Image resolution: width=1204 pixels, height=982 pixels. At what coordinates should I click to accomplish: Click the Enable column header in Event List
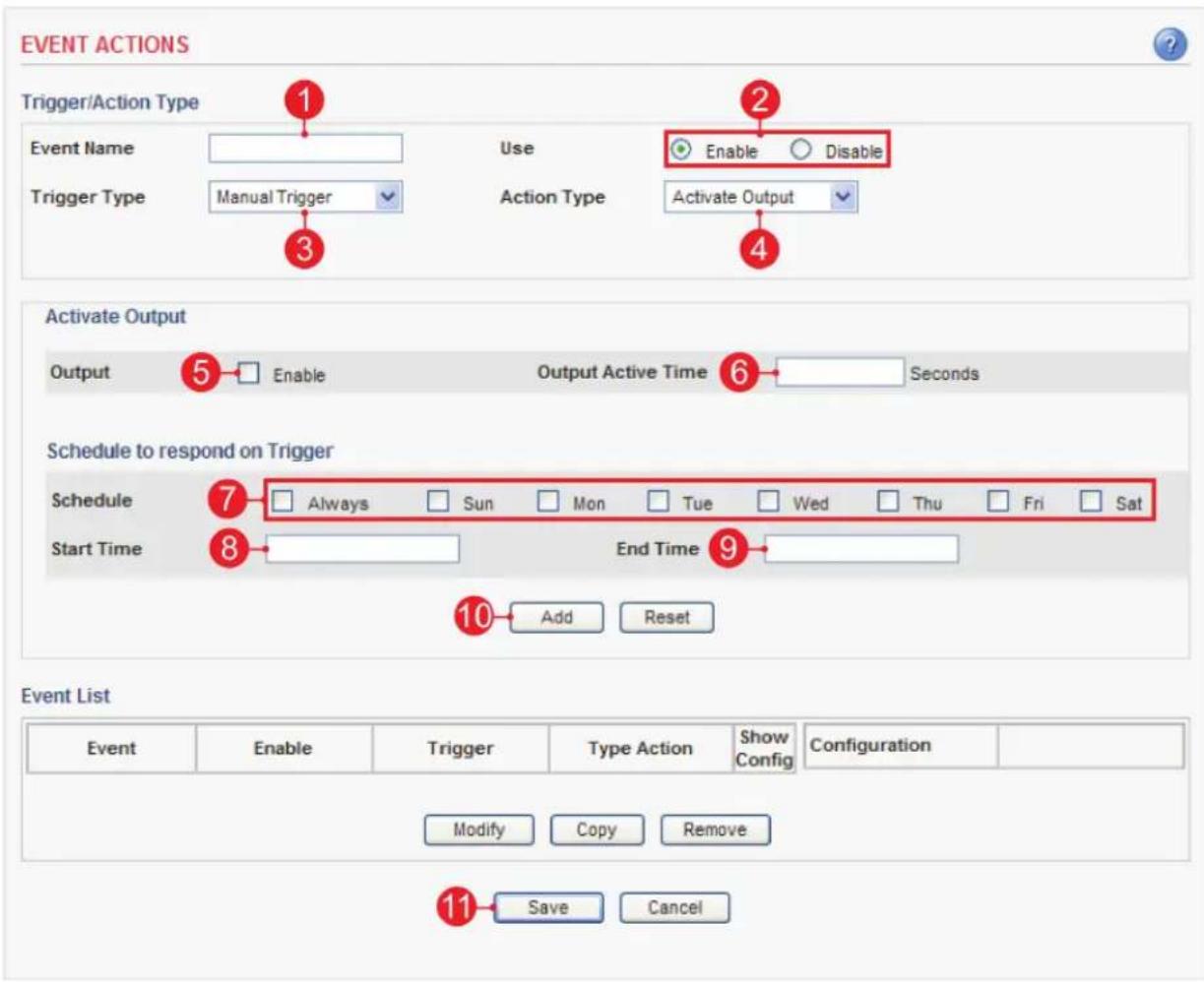(284, 748)
